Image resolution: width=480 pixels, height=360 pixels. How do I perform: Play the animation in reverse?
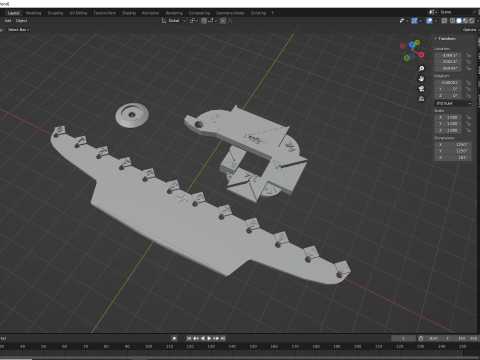pyautogui.click(x=203, y=338)
